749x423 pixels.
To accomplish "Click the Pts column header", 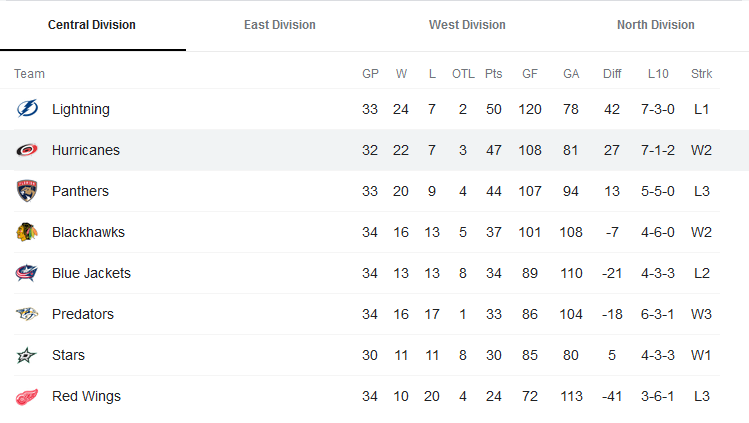I will (493, 74).
